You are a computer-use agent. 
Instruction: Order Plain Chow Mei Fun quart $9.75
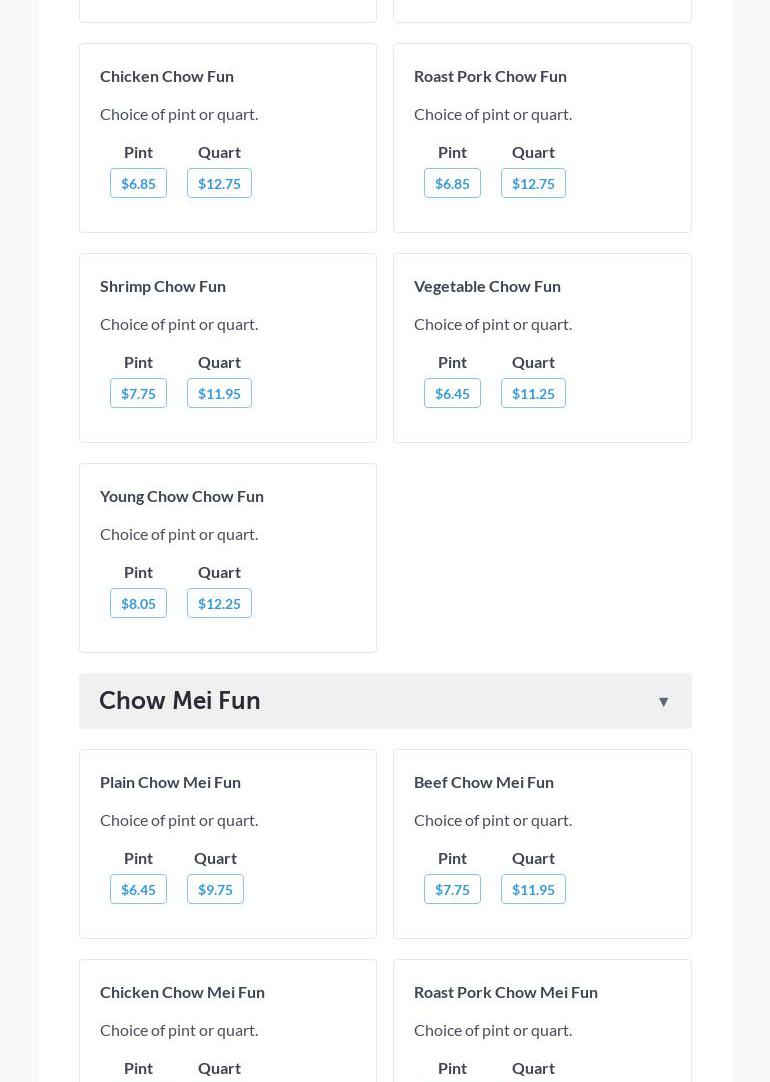pyautogui.click(x=215, y=890)
